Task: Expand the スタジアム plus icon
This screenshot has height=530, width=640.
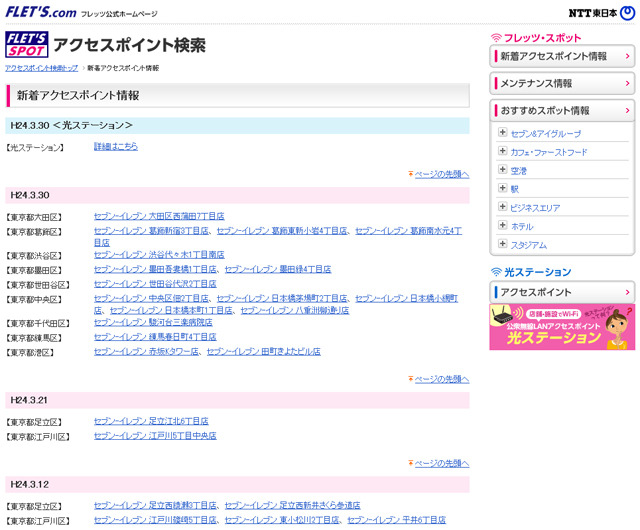Action: [502, 244]
